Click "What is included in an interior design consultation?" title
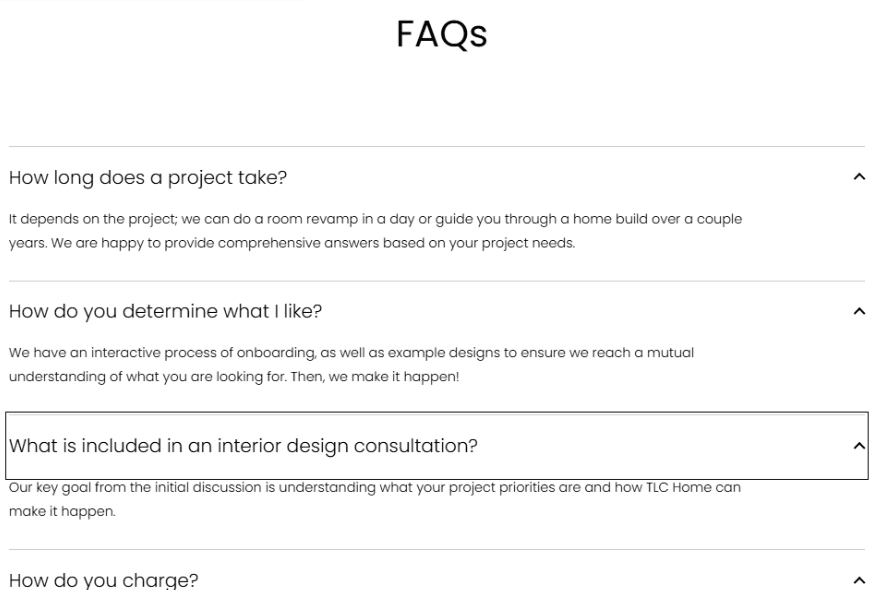This screenshot has height=606, width=875. 243,446
